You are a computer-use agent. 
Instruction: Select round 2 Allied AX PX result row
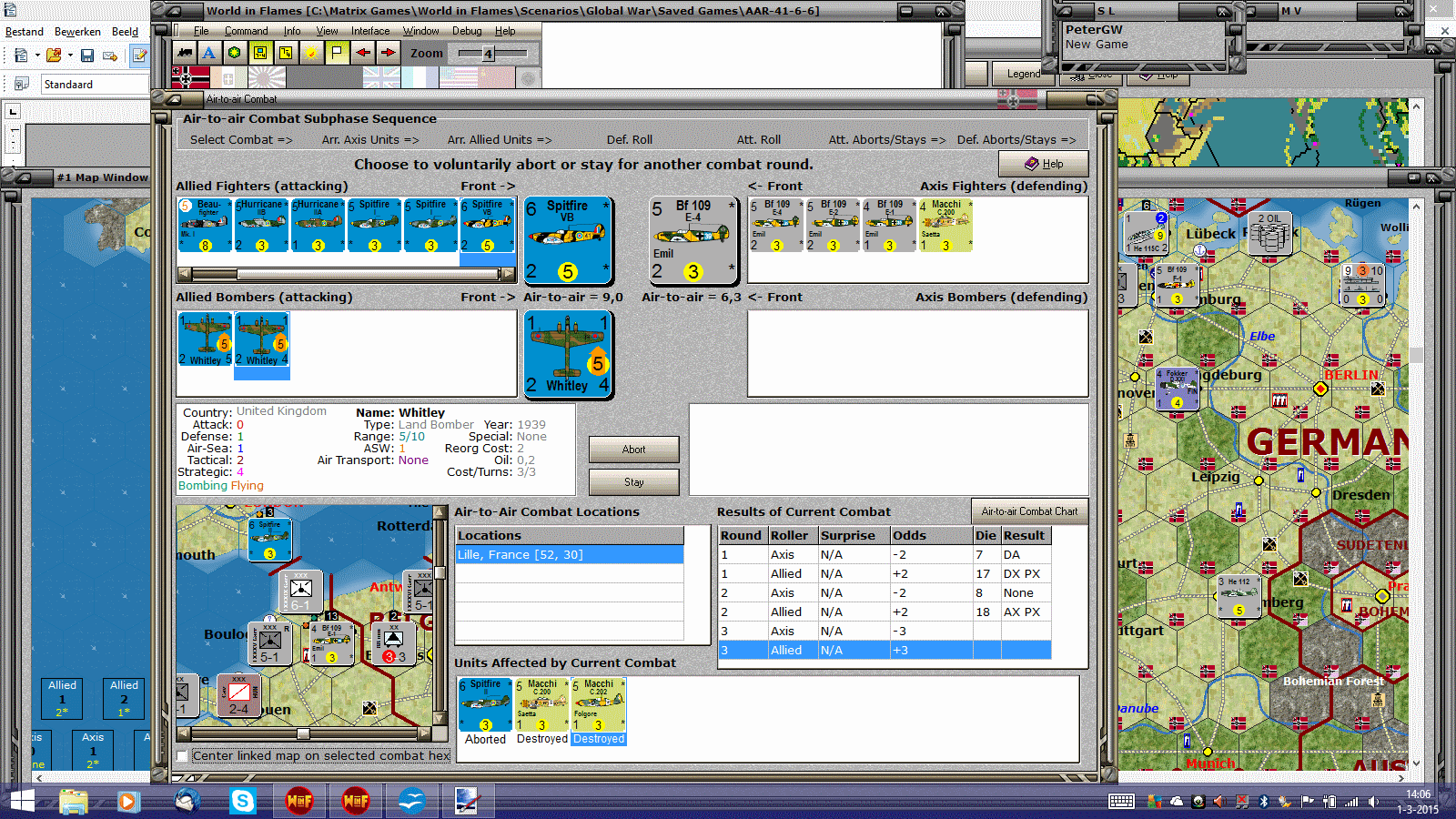pyautogui.click(x=885, y=612)
